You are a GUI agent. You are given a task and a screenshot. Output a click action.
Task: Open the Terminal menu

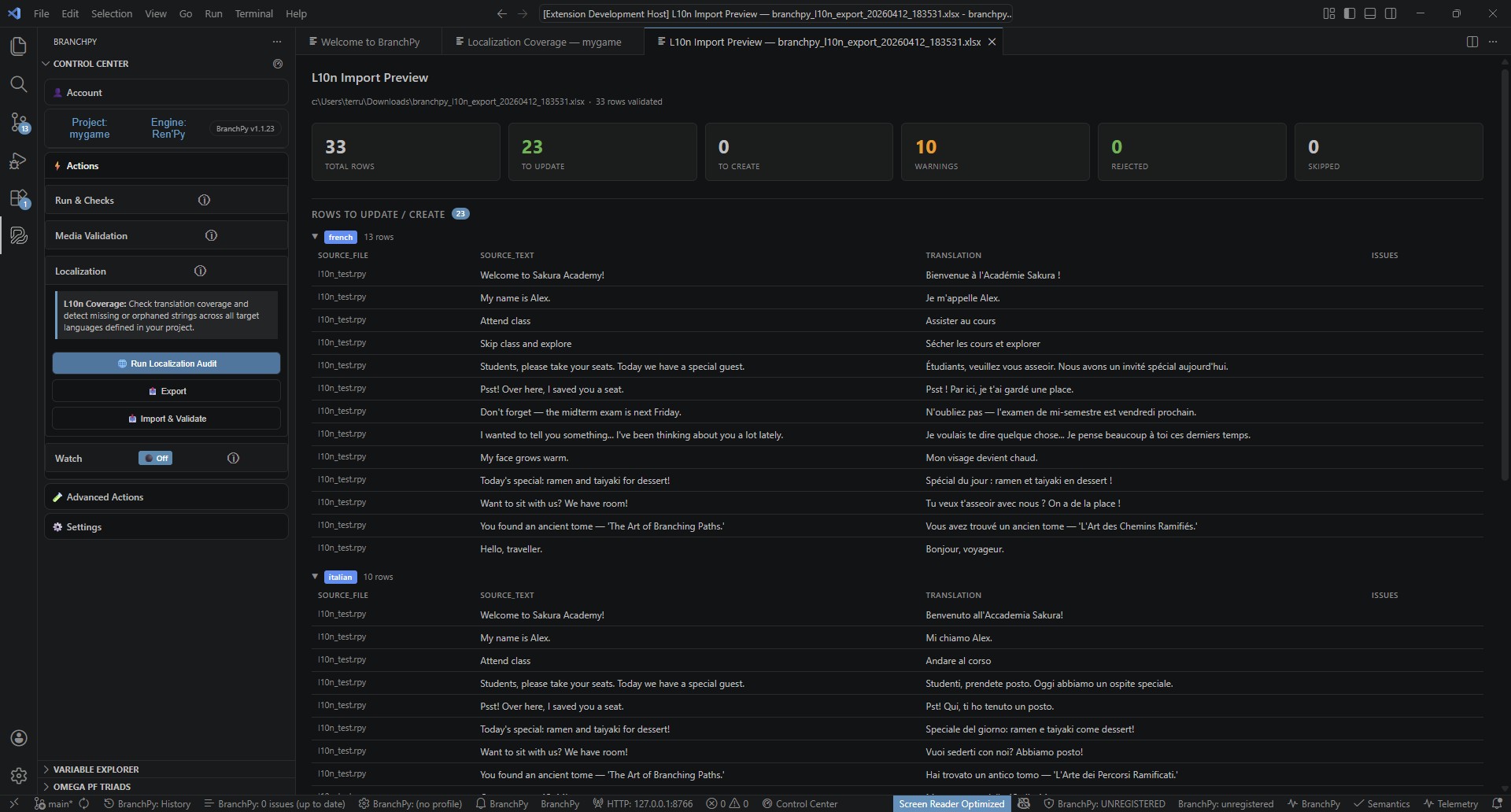point(253,13)
